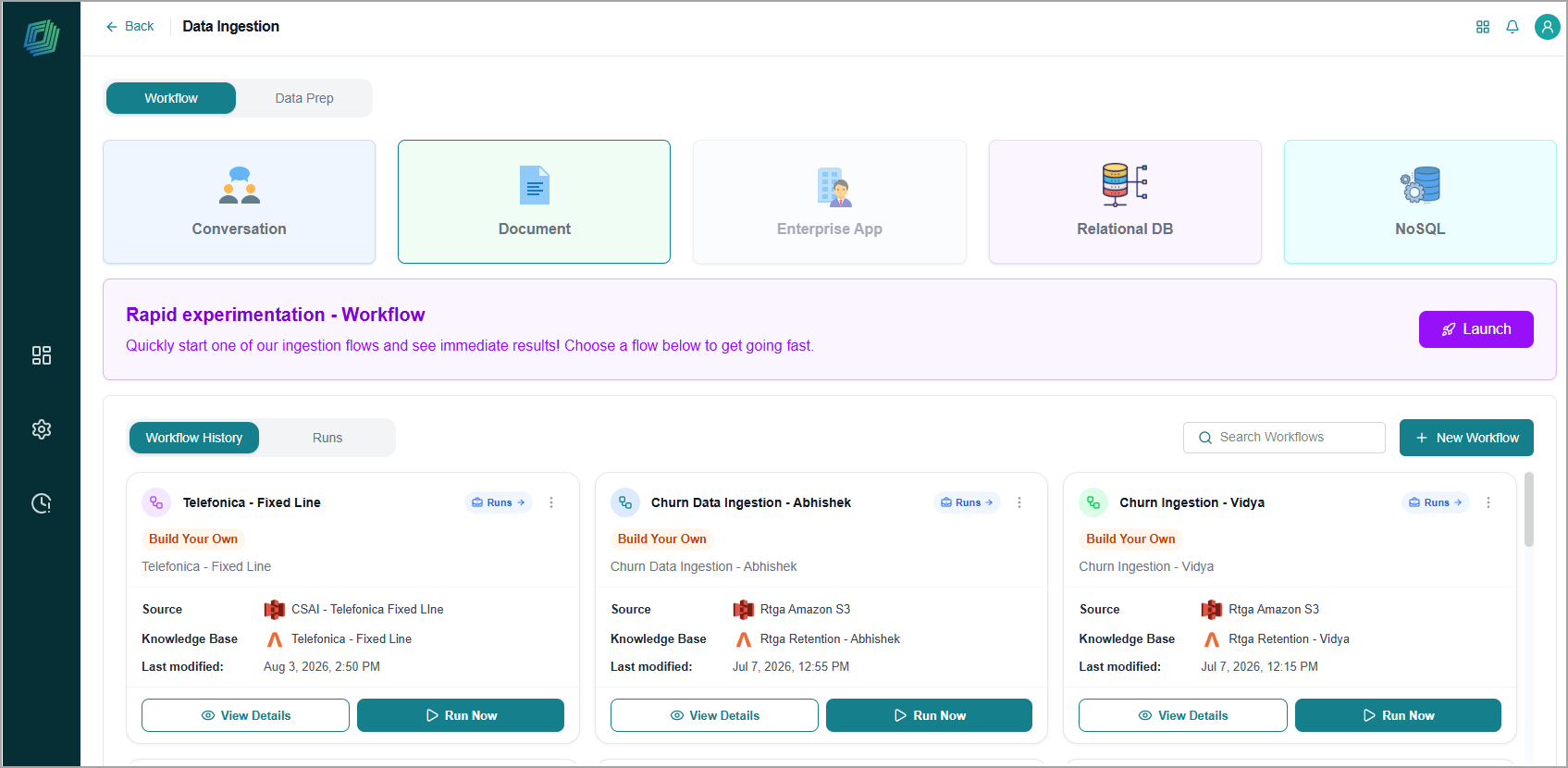
Task: Click the Churn Ingestion - Vidya workflow icon
Action: pyautogui.click(x=1093, y=502)
